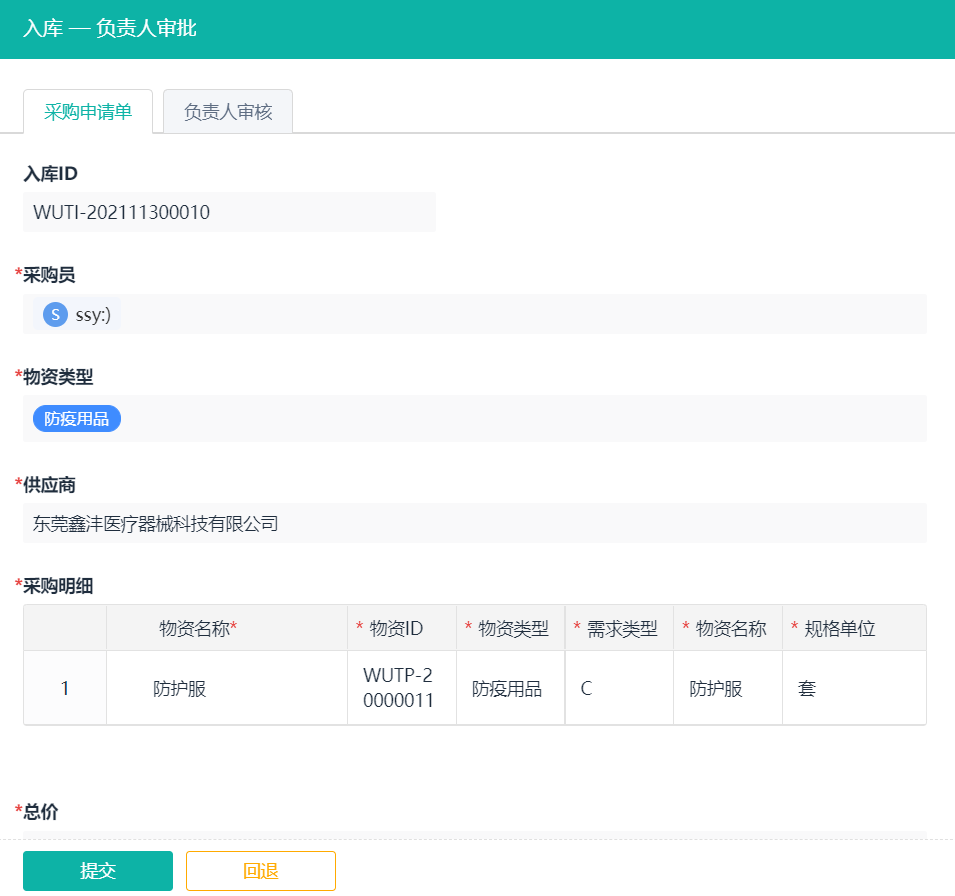
Task: Click the C cell in 需求类型 column
Action: pos(586,689)
